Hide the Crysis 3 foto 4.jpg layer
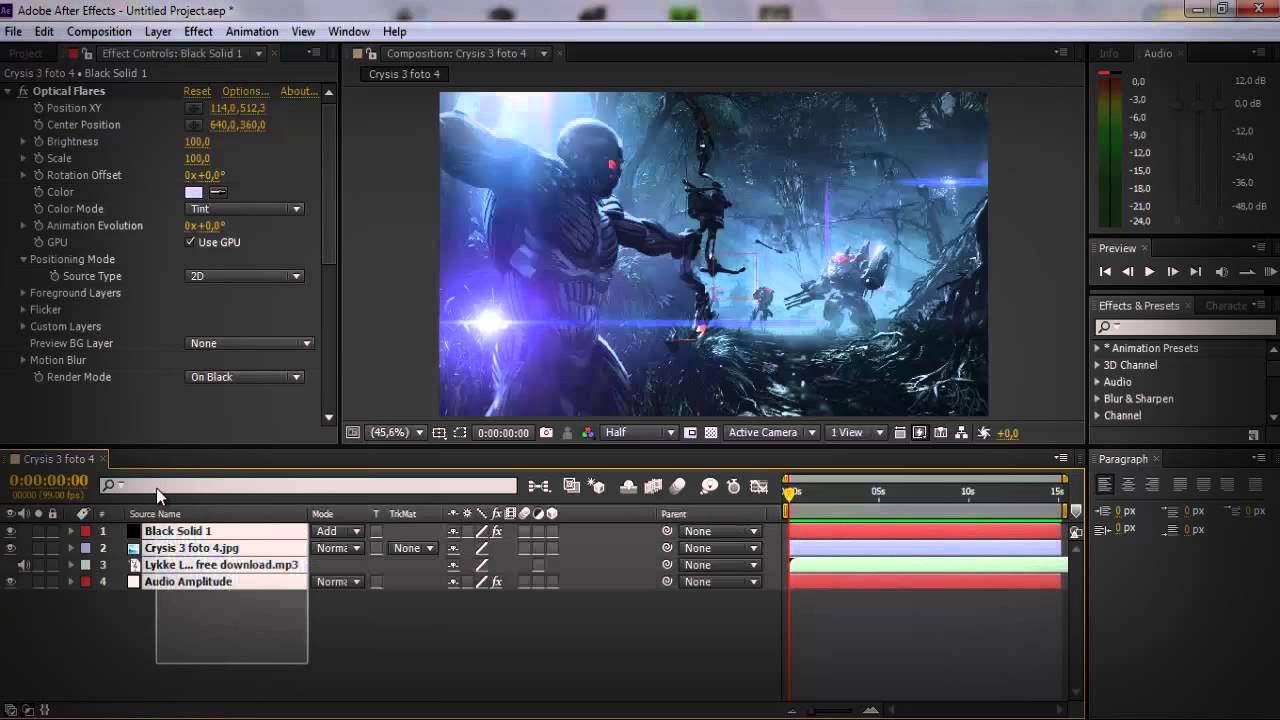 [x=11, y=548]
